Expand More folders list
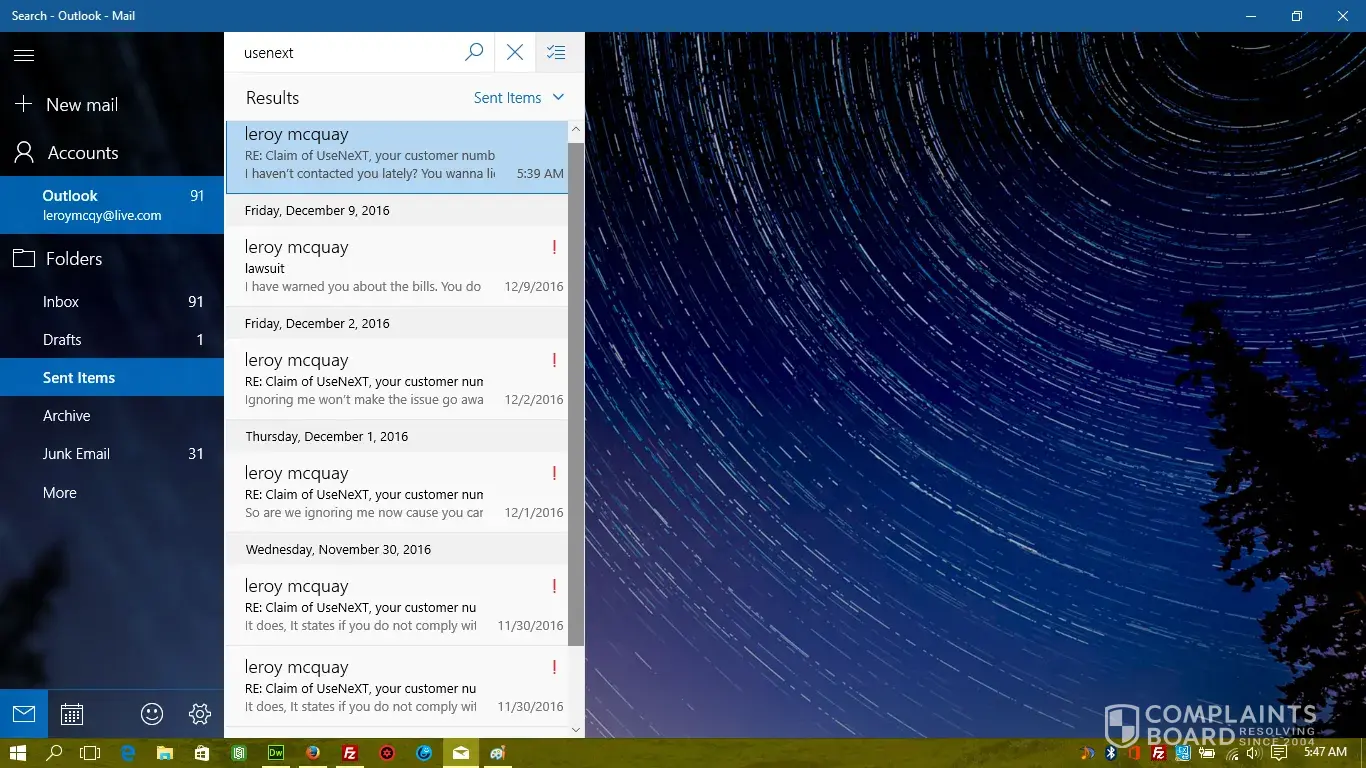Image resolution: width=1366 pixels, height=768 pixels. point(60,493)
